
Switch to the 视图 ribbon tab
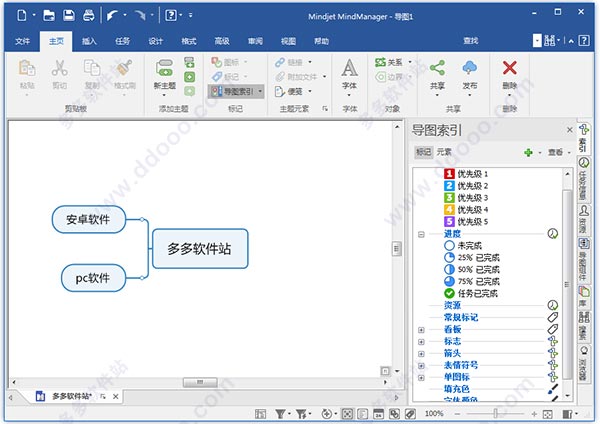288,41
